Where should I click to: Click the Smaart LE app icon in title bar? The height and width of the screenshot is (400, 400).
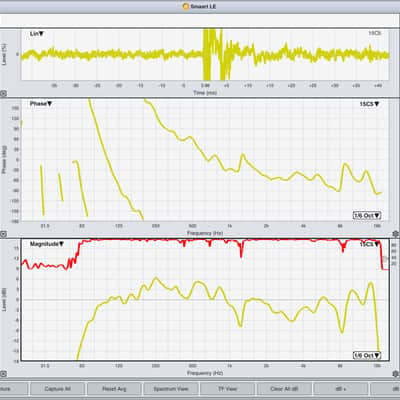tap(186, 6)
